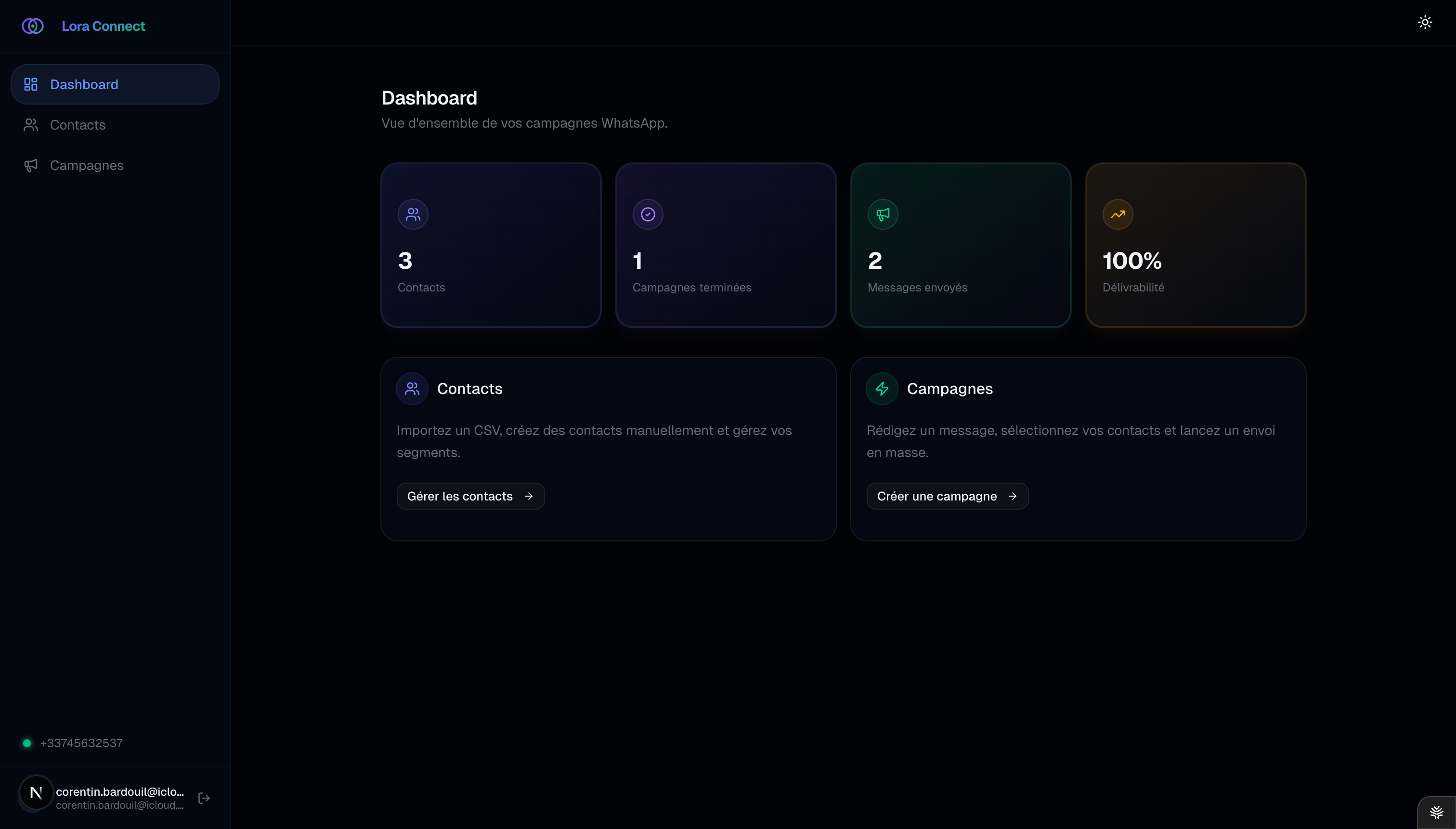
Task: Click the Campagnes panel heading text
Action: tap(949, 389)
